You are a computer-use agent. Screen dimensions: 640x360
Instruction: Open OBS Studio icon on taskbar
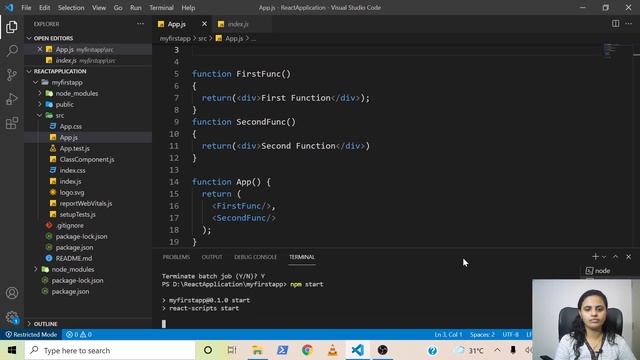pos(383,350)
